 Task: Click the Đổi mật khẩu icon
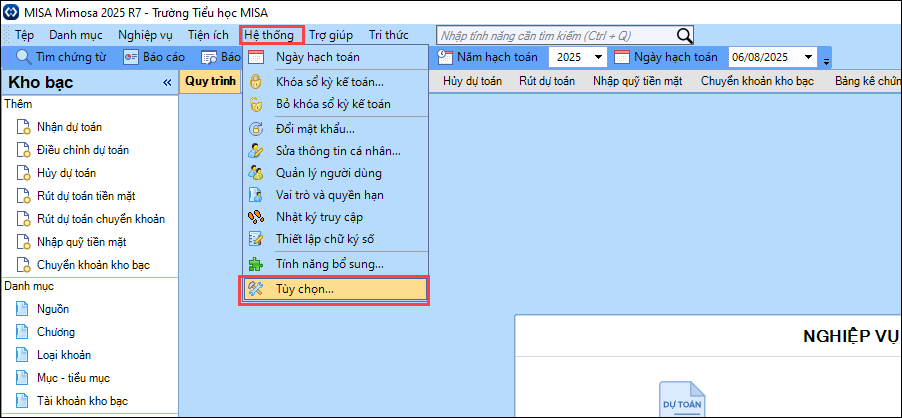pos(255,129)
